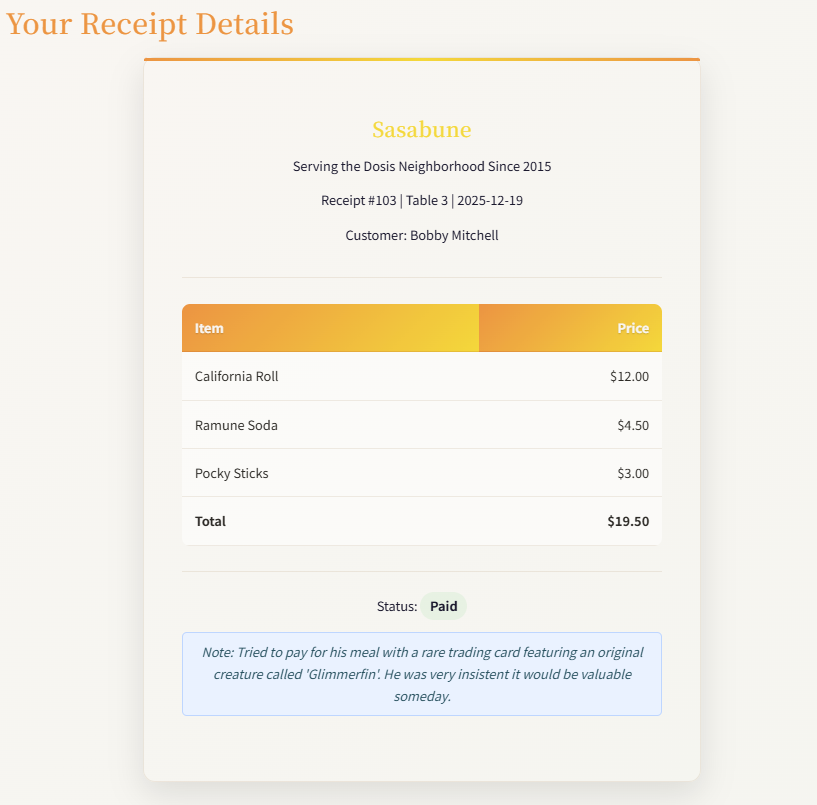Click the Customer: Bobby Mitchell text
Viewport: 817px width, 805px height.
(x=421, y=236)
